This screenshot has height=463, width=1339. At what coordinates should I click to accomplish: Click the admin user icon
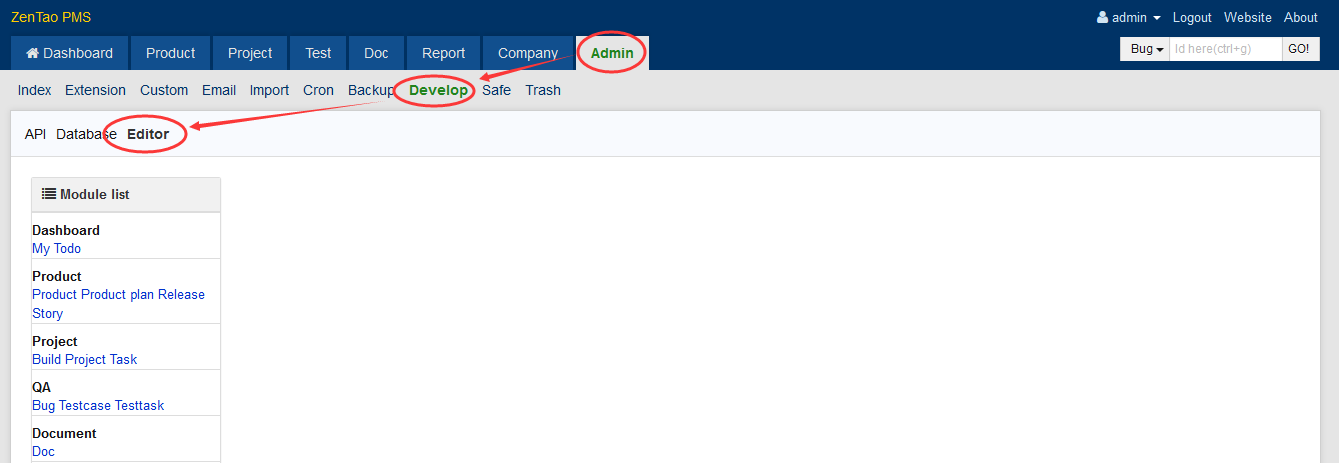(x=1102, y=17)
